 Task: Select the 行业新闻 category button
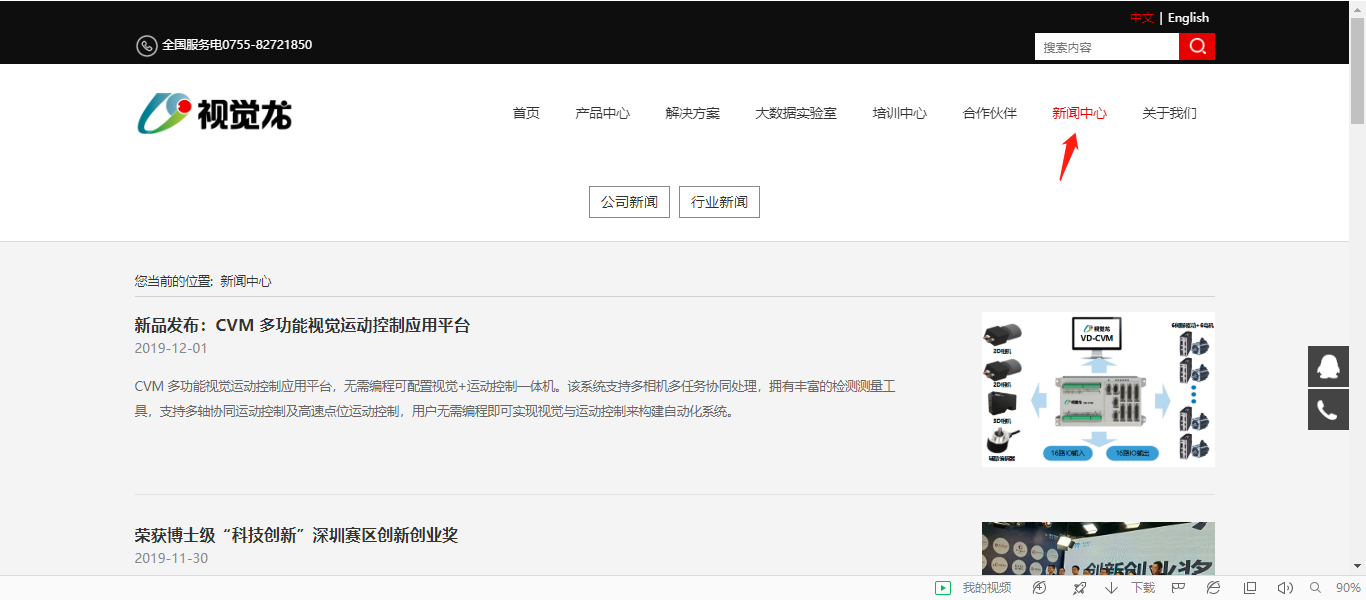(x=719, y=202)
